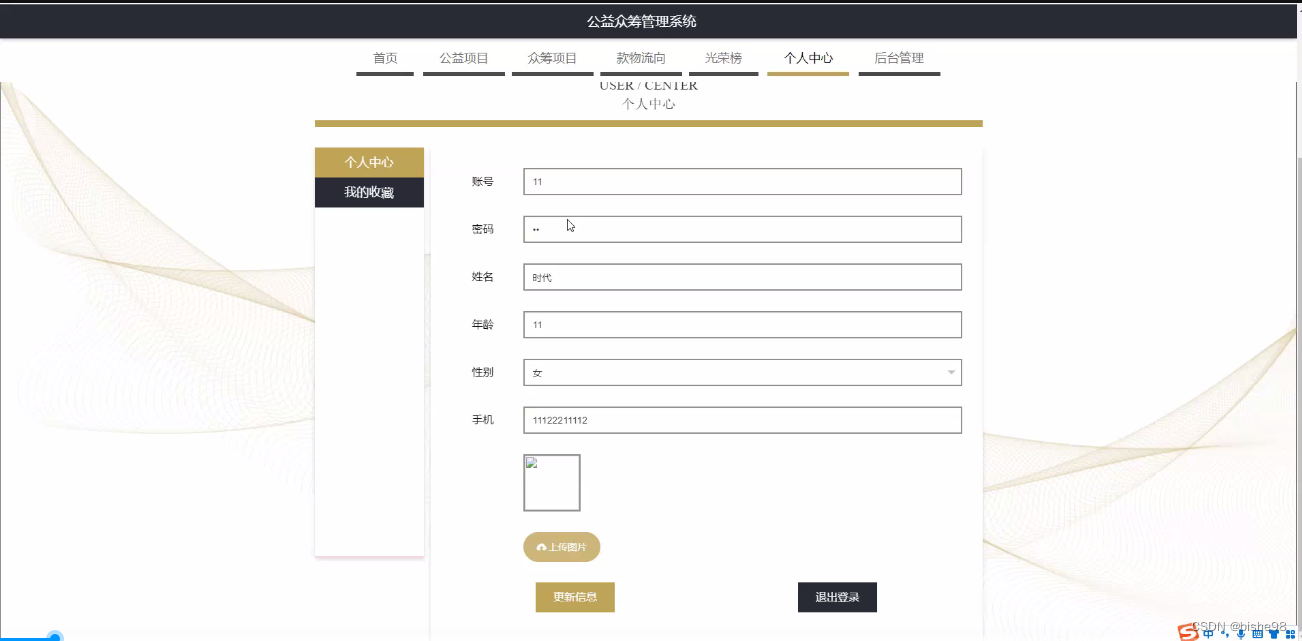Click the Sogou microphone voice input icon
Viewport: 1302px width, 641px height.
pos(1241,632)
